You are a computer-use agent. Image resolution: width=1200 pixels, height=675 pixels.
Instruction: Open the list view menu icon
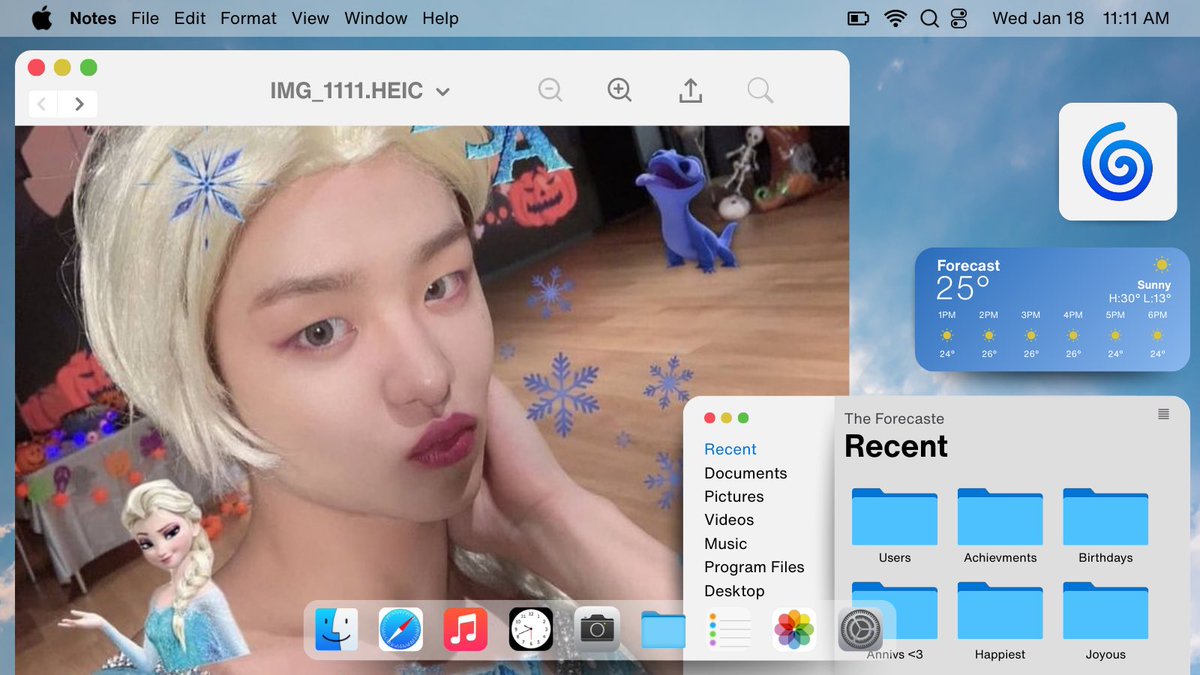(1163, 414)
